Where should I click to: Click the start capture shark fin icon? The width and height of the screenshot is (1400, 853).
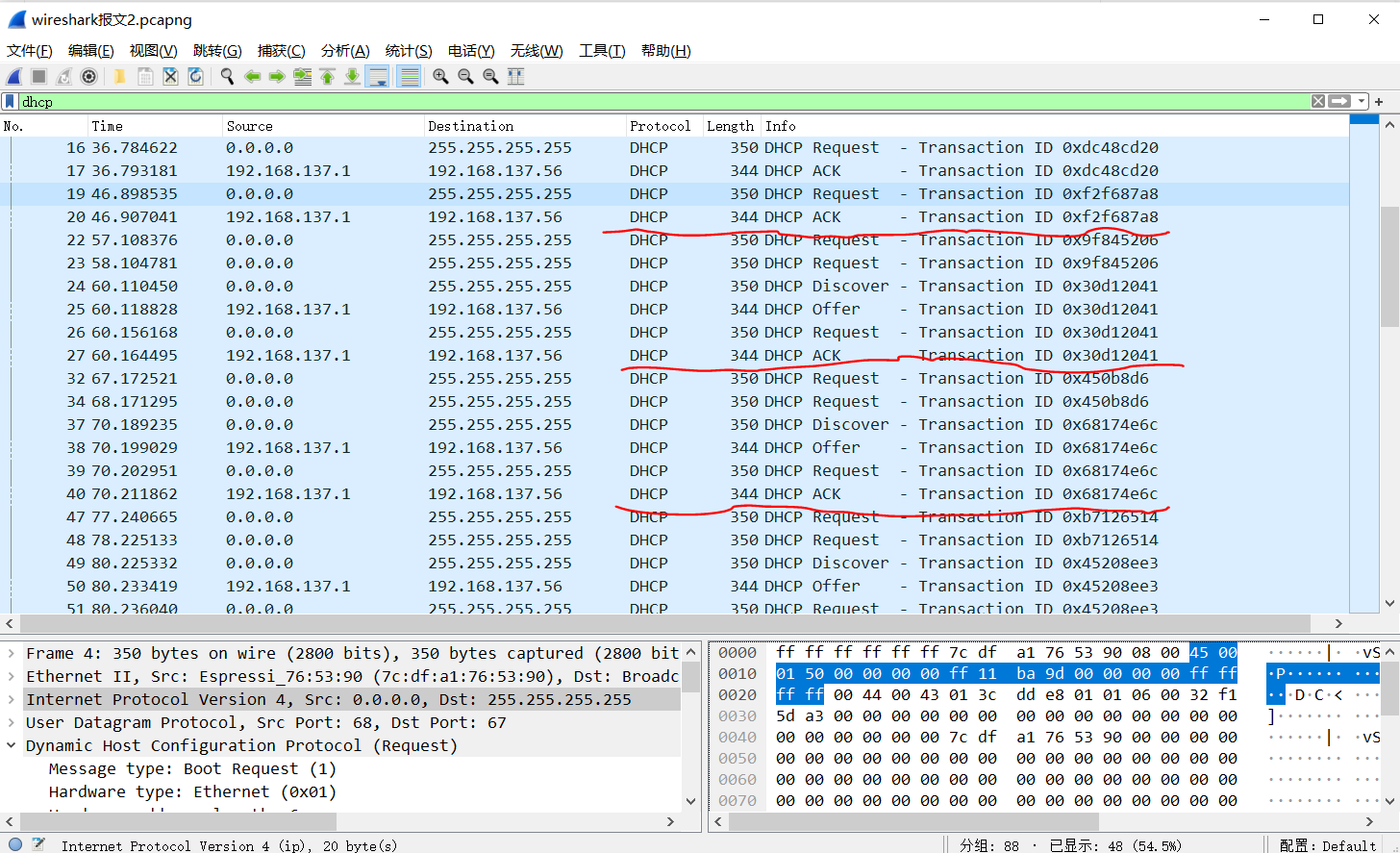(x=14, y=77)
